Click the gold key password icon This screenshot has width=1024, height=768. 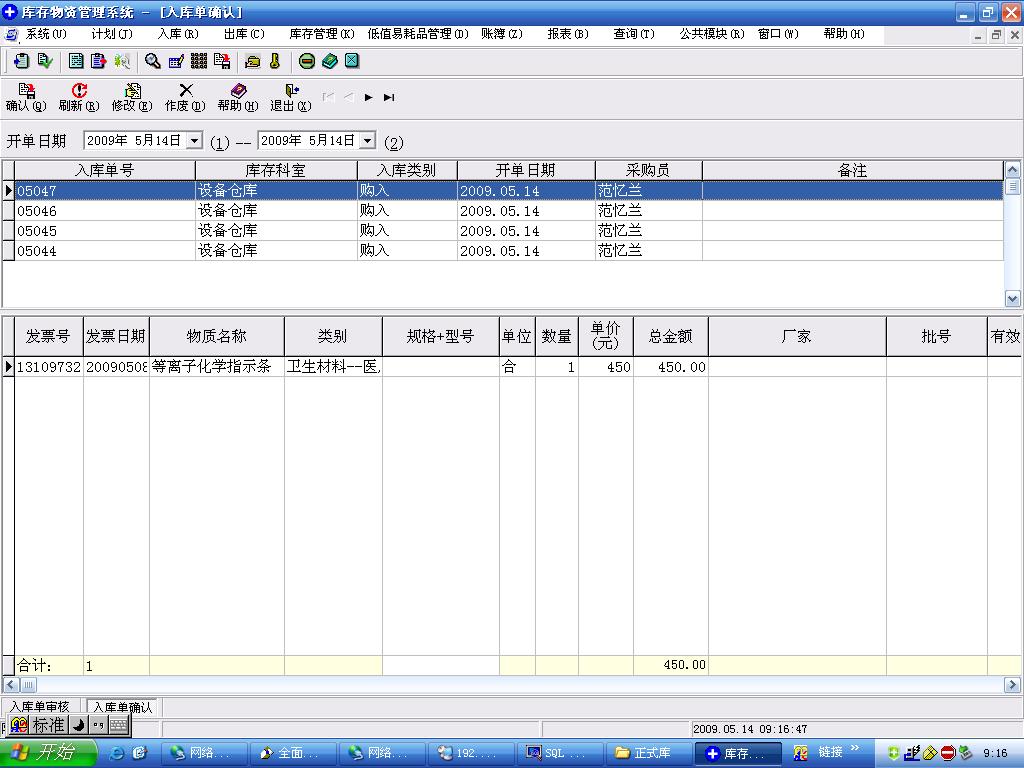pyautogui.click(x=275, y=61)
